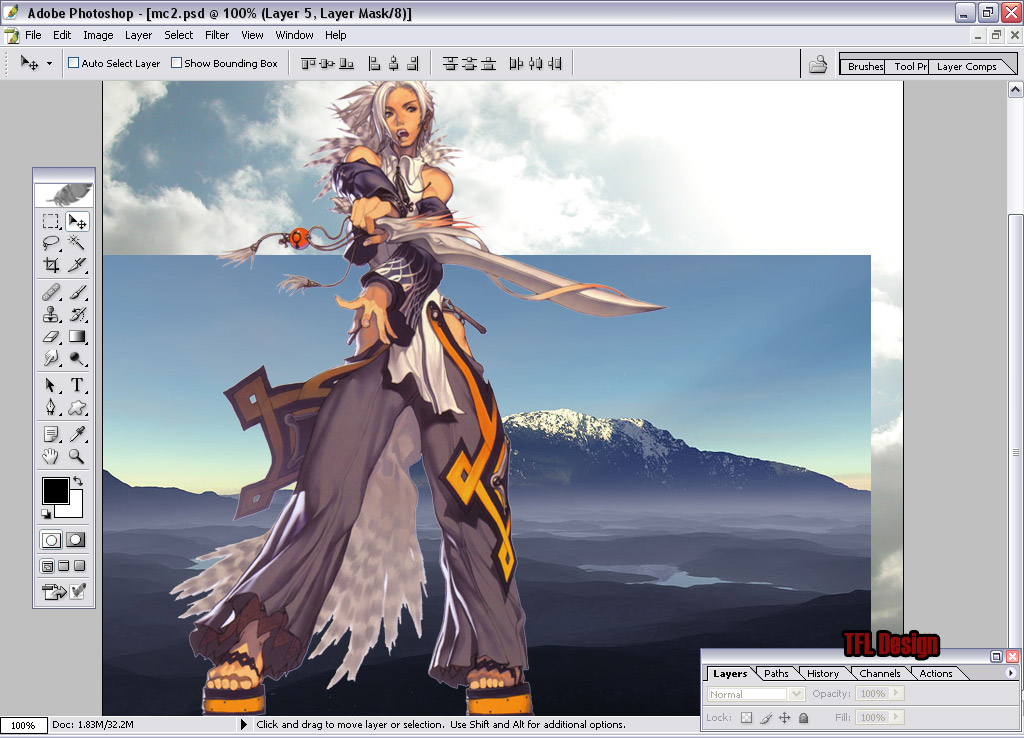1024x738 pixels.
Task: Open the Layers palette flyout menu
Action: click(1010, 673)
